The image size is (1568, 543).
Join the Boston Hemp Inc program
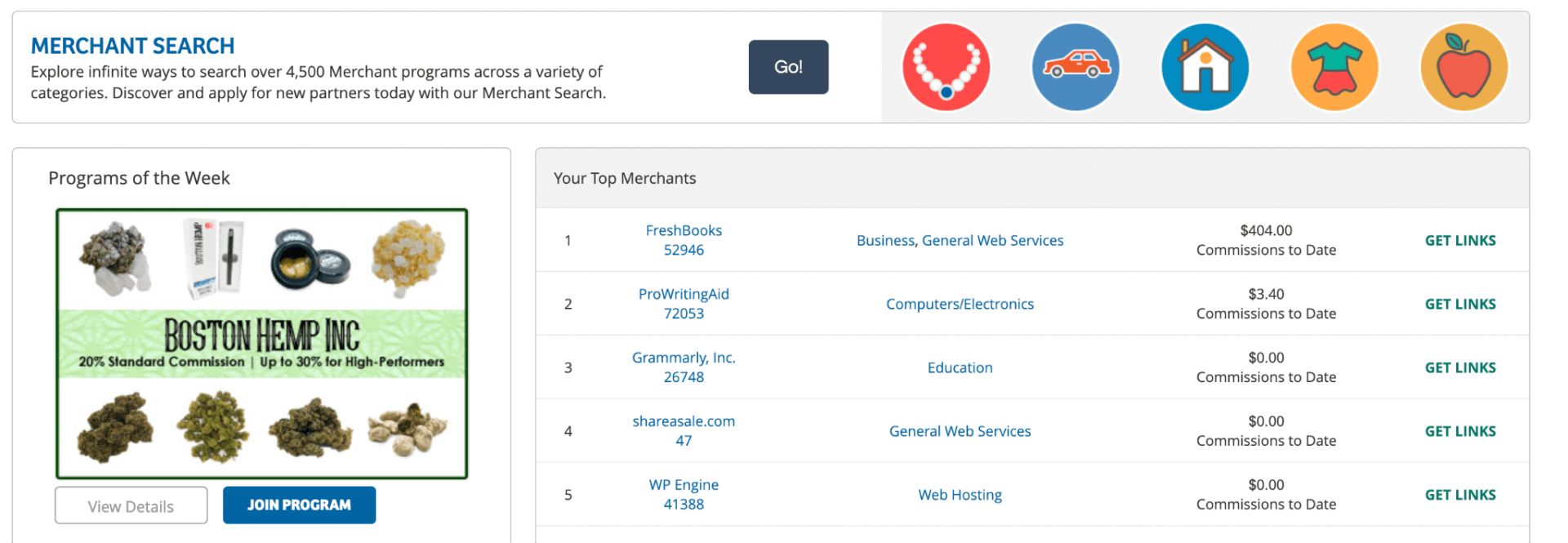[x=299, y=505]
